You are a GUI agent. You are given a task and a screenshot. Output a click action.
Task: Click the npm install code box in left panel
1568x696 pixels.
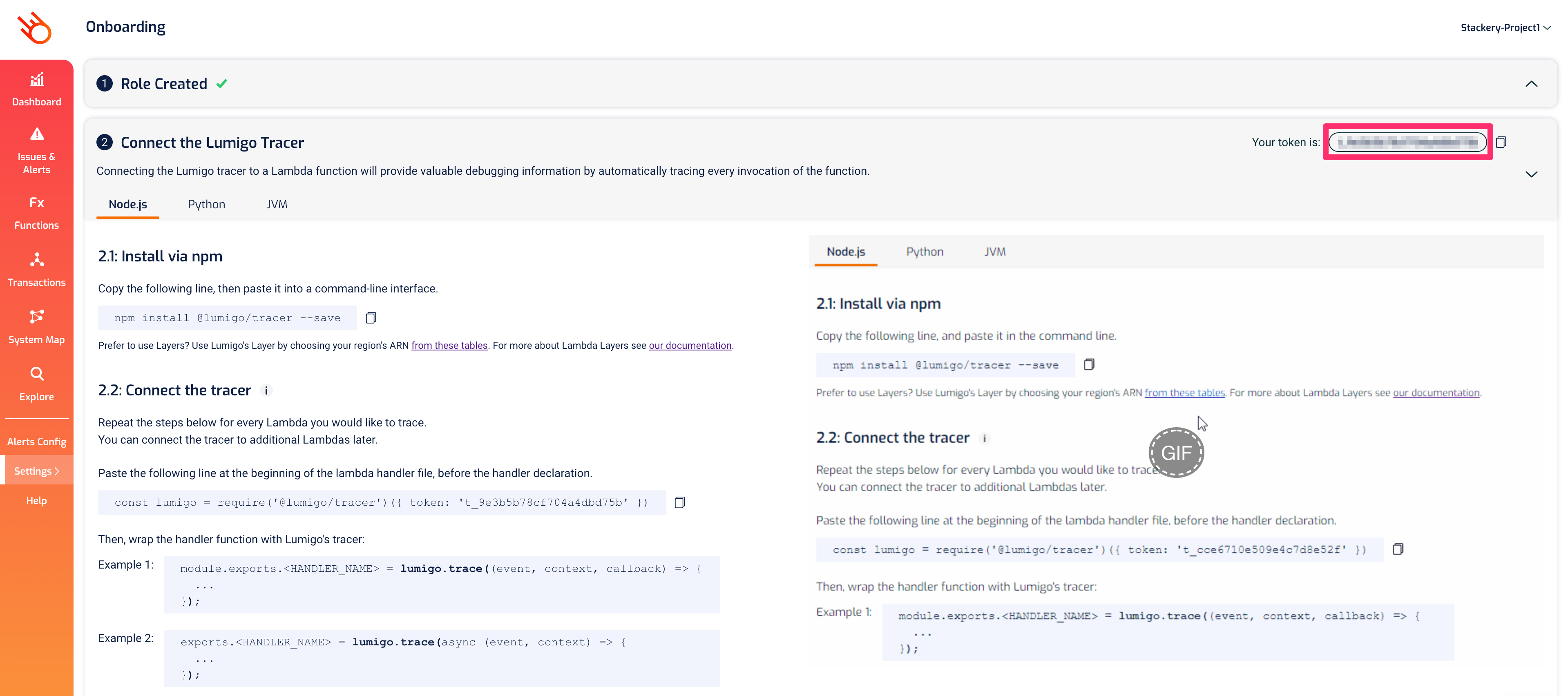[x=228, y=318]
